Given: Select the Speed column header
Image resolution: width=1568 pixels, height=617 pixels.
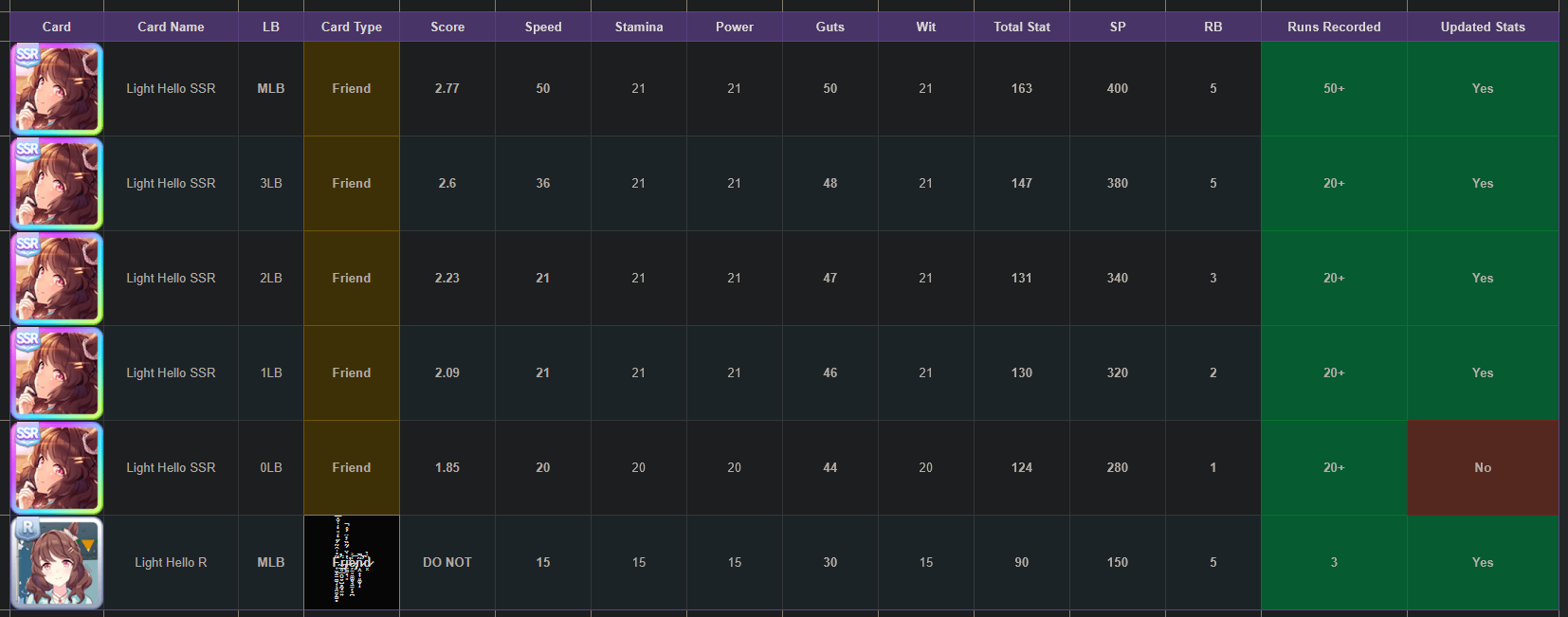Looking at the screenshot, I should click(543, 27).
